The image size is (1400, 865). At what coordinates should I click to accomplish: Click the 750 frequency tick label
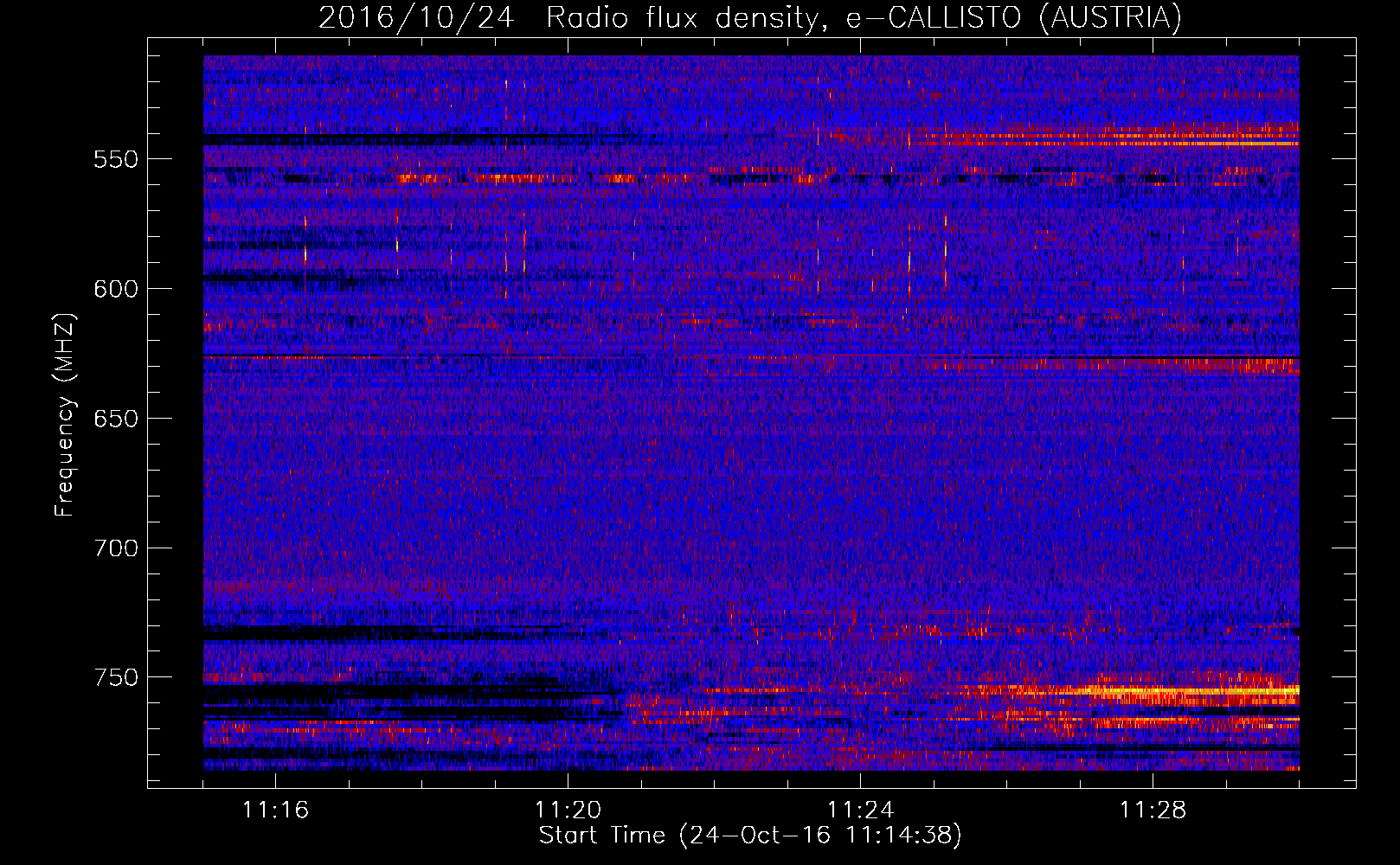(116, 677)
